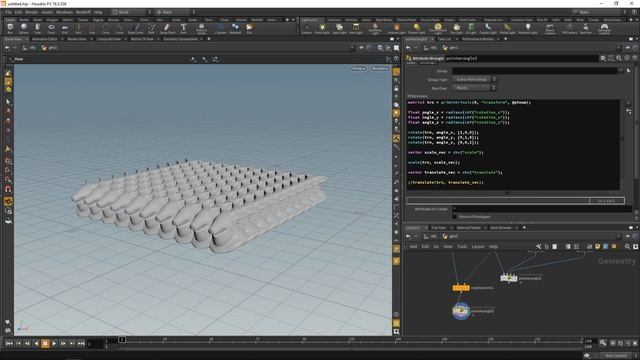The image size is (640, 360).
Task: Open the Build desktop dropdown
Action: pos(131,12)
